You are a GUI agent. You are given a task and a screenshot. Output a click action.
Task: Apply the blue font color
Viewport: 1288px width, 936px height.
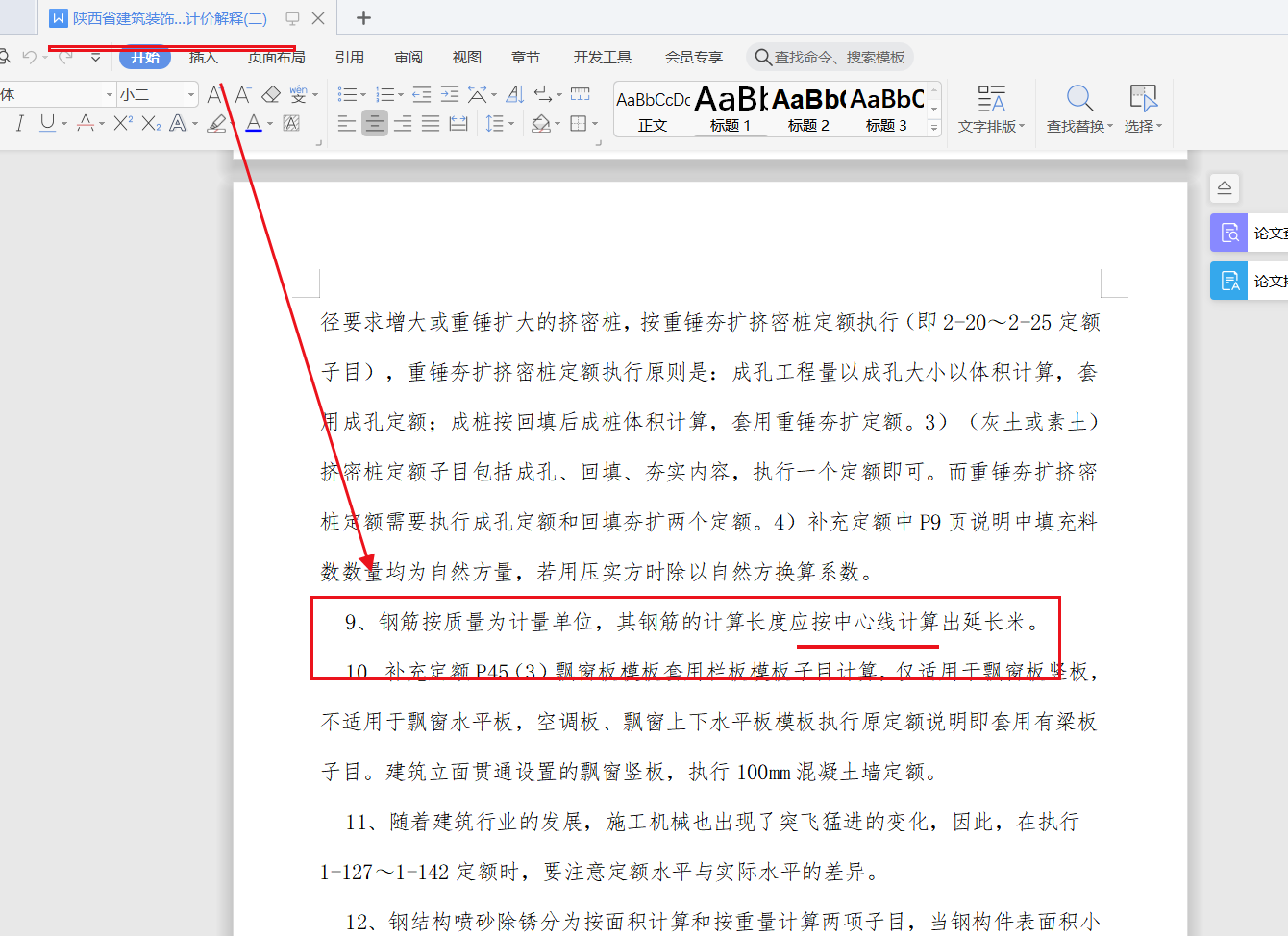point(254,123)
